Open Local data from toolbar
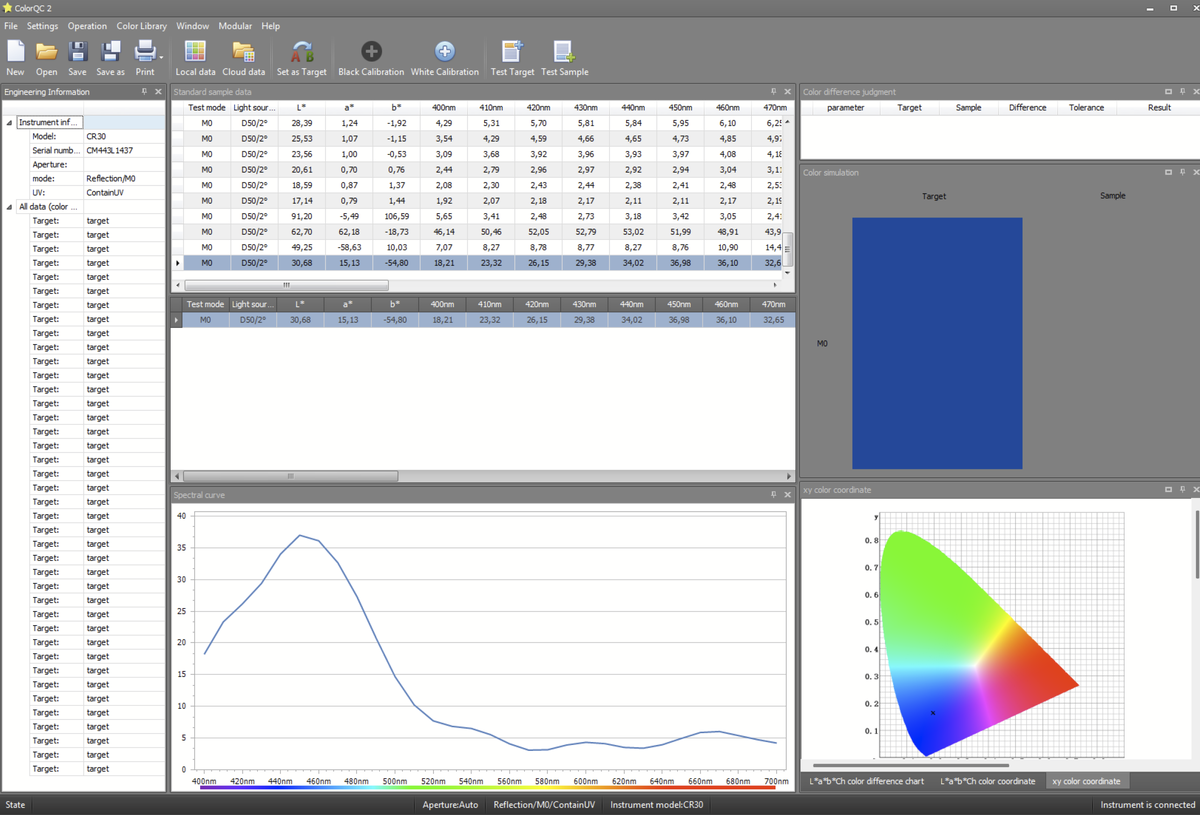Screen dimensions: 1200x815 195,52
